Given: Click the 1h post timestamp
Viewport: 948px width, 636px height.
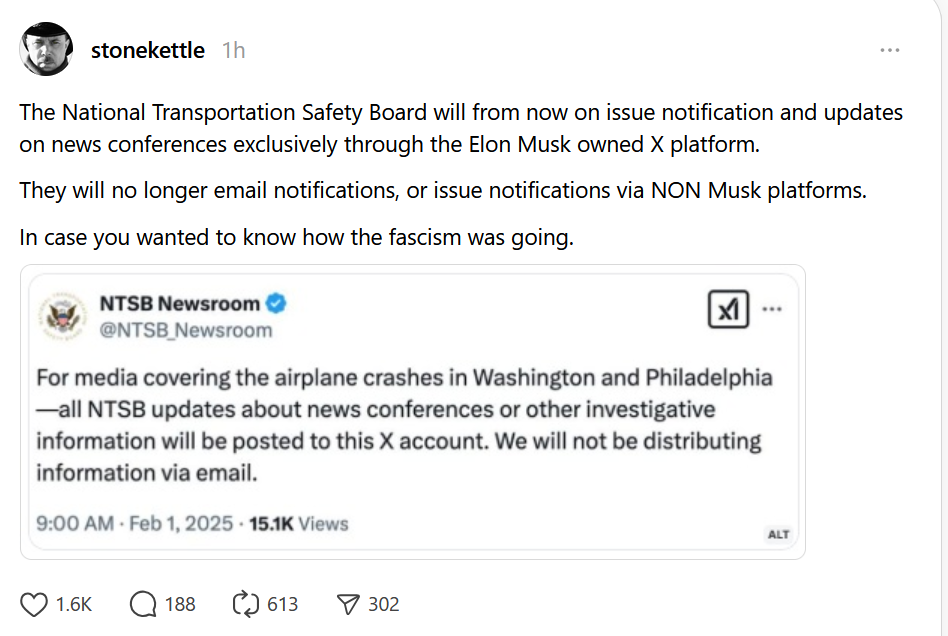Looking at the screenshot, I should tap(233, 50).
